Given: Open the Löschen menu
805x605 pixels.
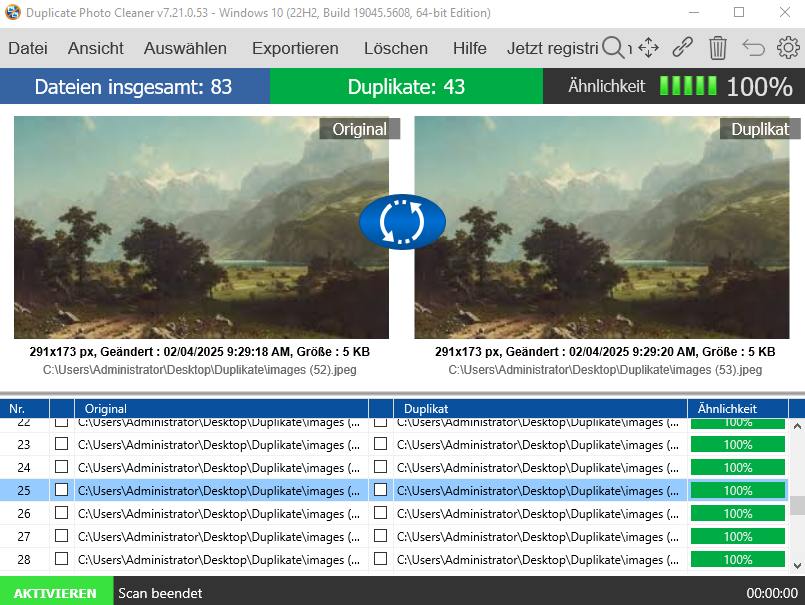Looking at the screenshot, I should pyautogui.click(x=396, y=48).
